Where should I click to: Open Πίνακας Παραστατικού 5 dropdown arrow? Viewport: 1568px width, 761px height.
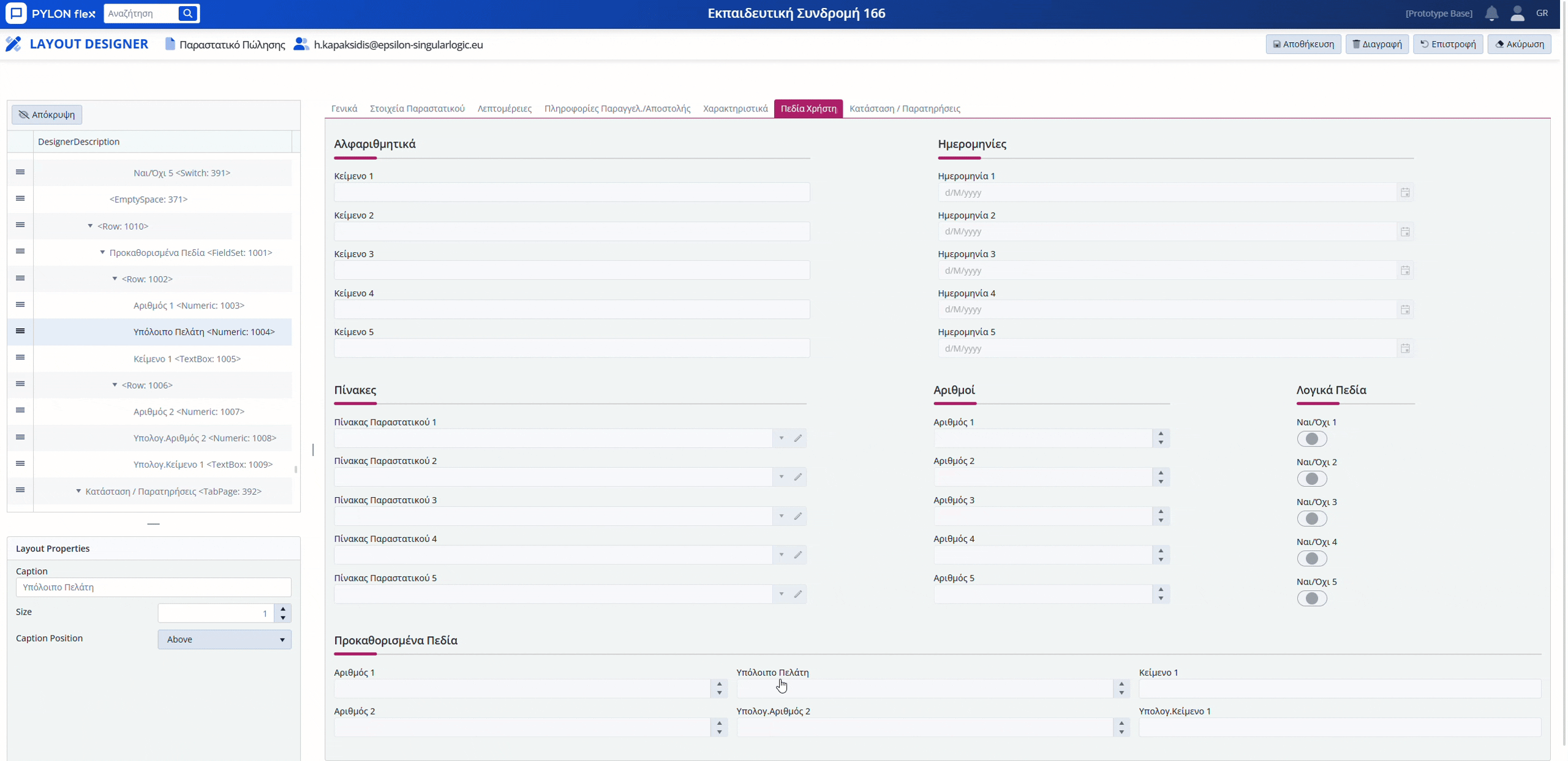(x=782, y=594)
